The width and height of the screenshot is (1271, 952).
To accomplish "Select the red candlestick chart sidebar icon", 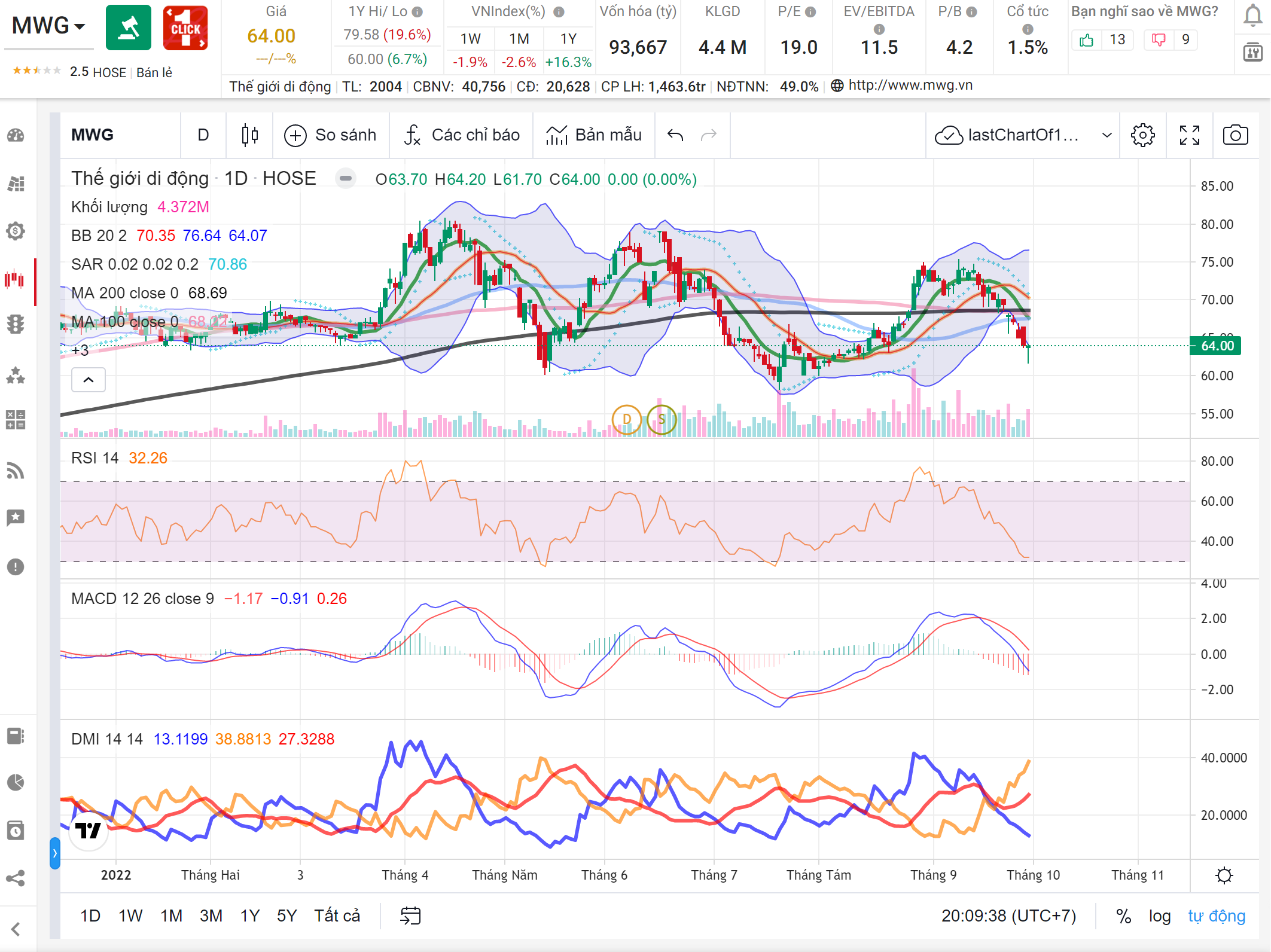I will point(14,279).
